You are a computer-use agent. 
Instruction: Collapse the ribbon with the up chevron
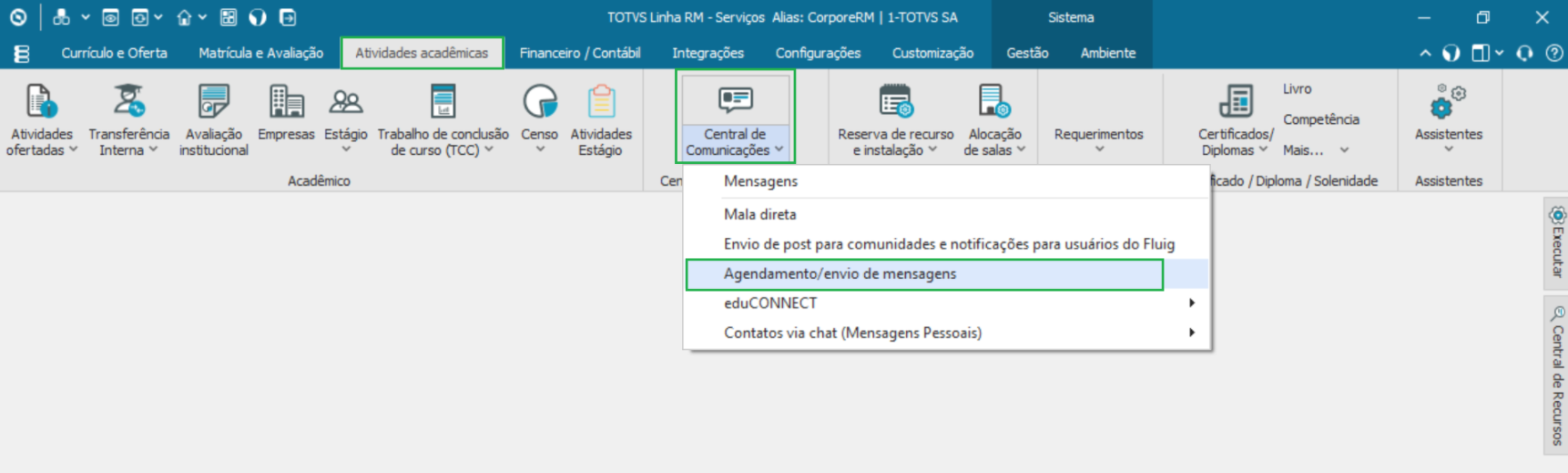[1425, 53]
